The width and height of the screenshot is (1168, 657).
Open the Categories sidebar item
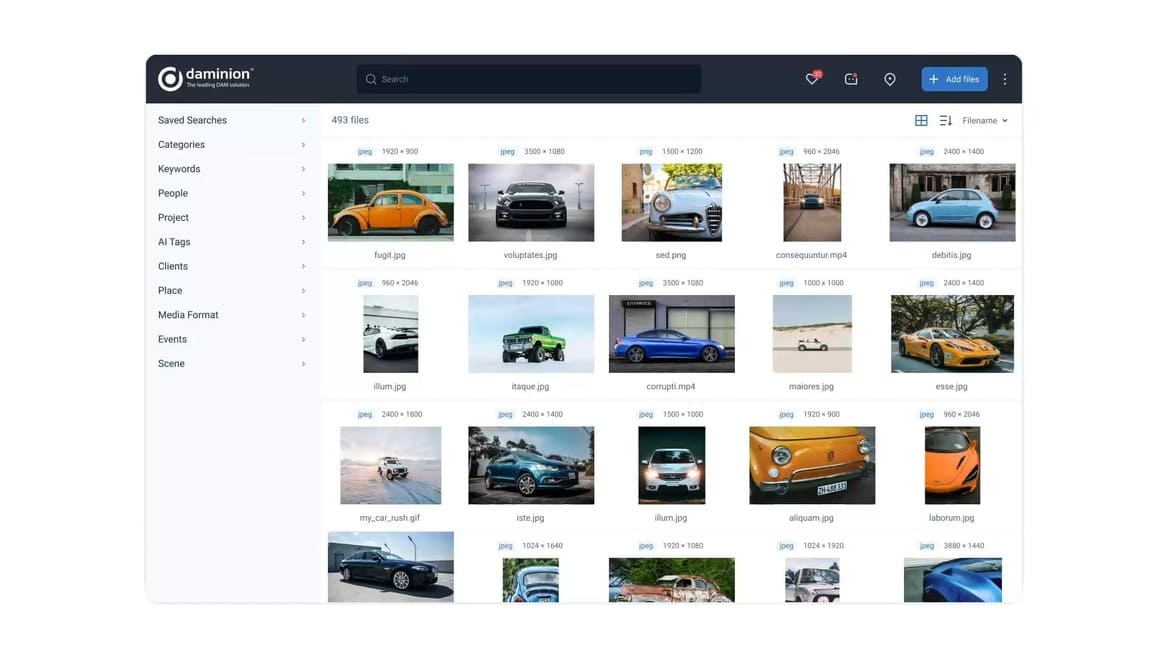click(181, 145)
